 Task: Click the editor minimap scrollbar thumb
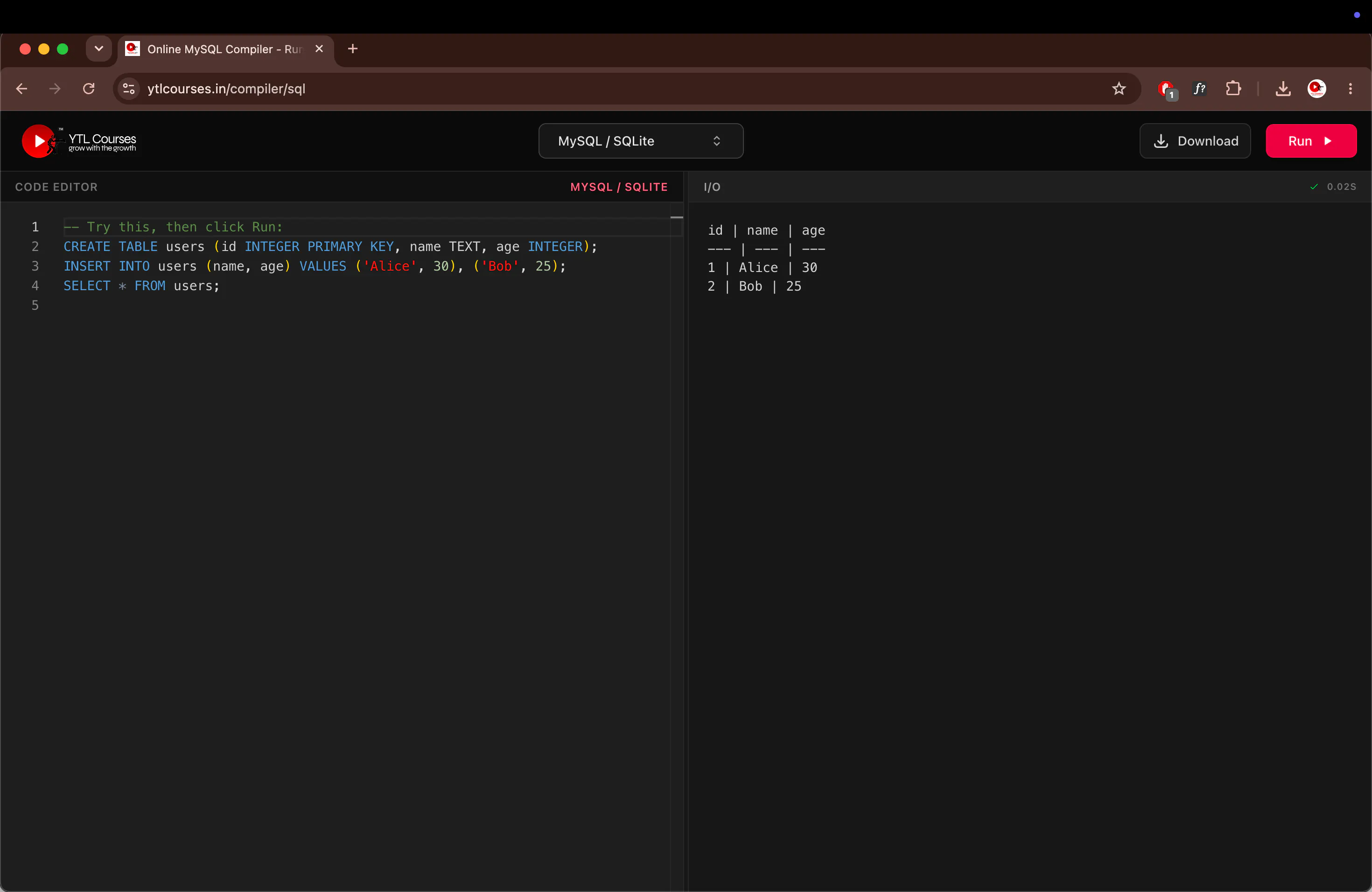coord(676,217)
